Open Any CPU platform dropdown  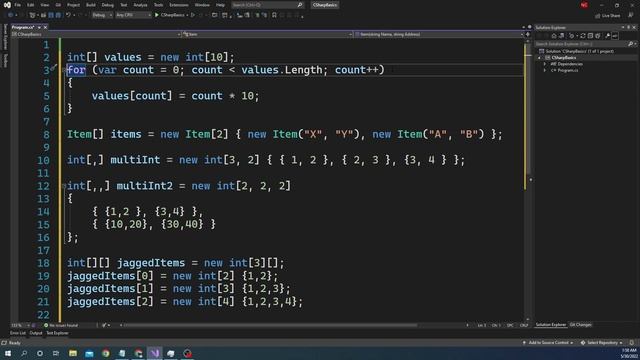click(x=133, y=15)
